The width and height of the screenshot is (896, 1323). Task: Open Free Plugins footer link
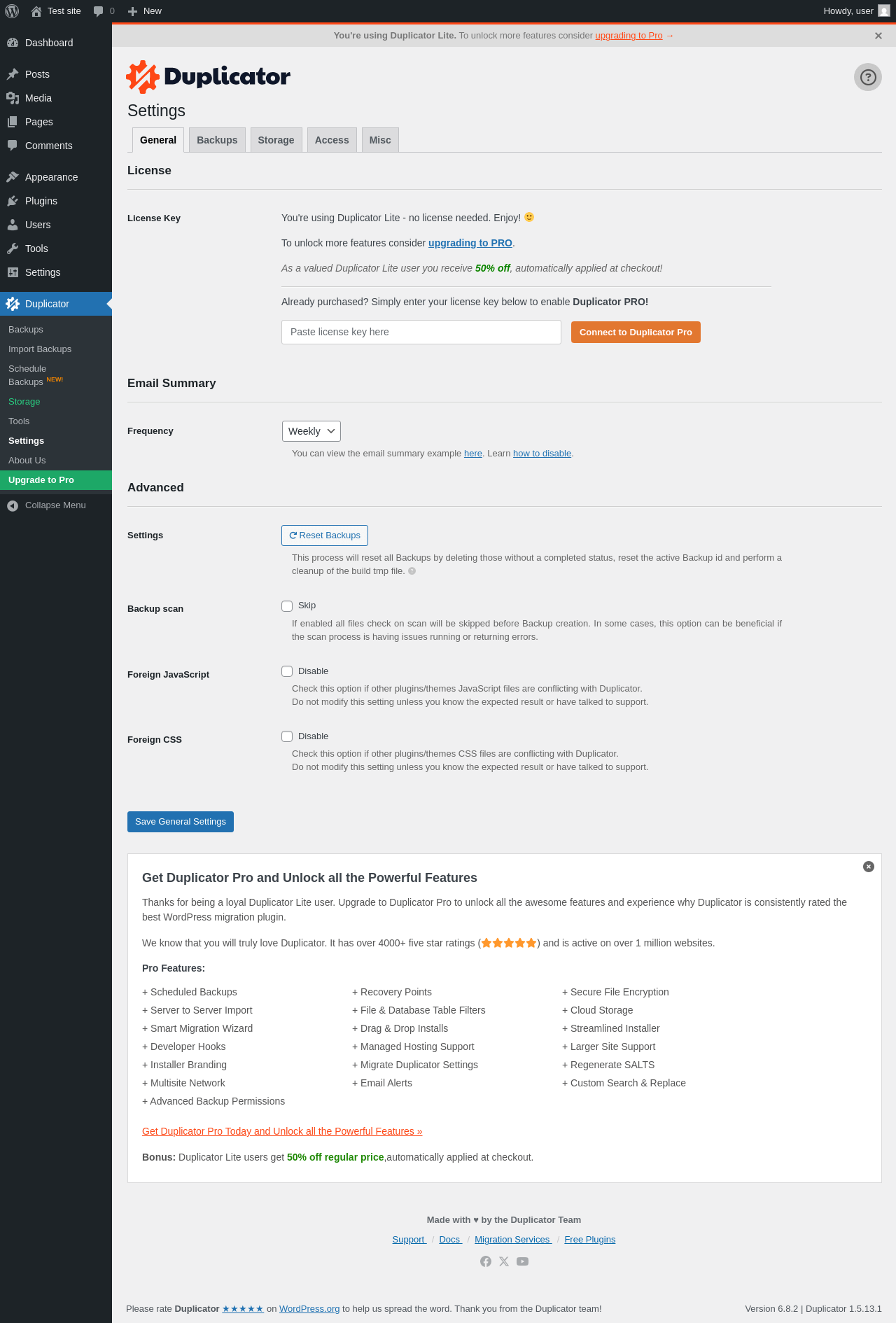(x=590, y=1240)
